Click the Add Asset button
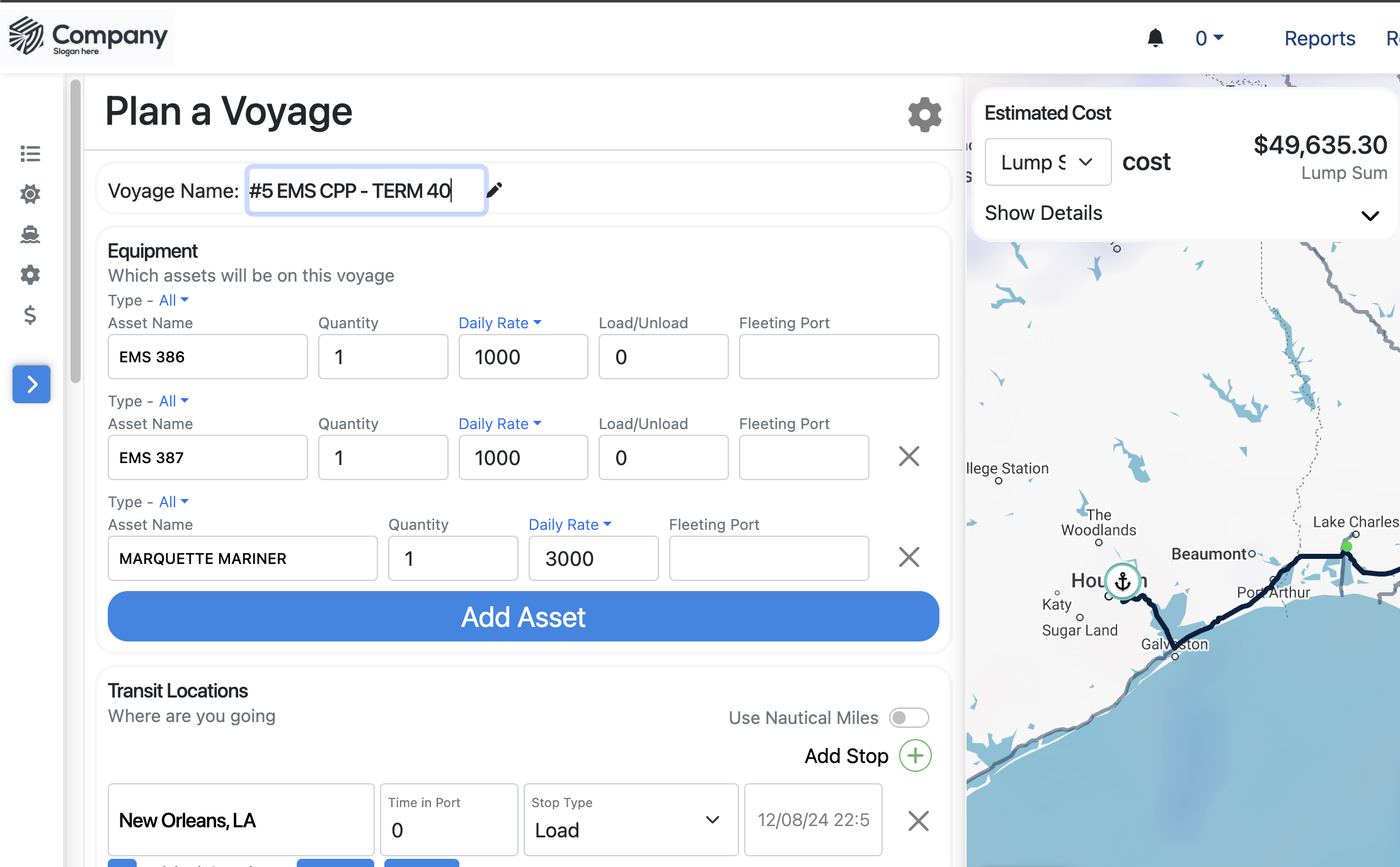The image size is (1400, 867). (x=523, y=616)
